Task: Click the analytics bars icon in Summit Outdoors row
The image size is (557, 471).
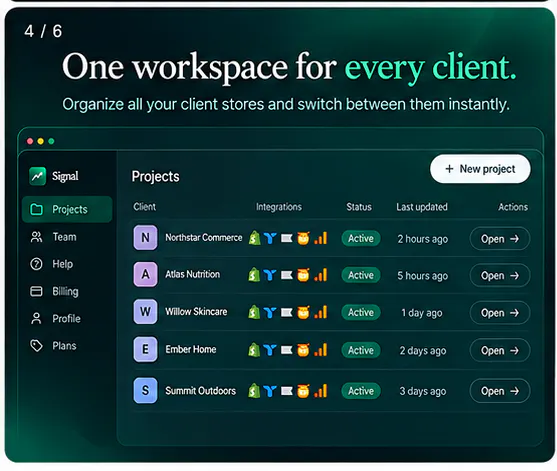Action: point(320,391)
